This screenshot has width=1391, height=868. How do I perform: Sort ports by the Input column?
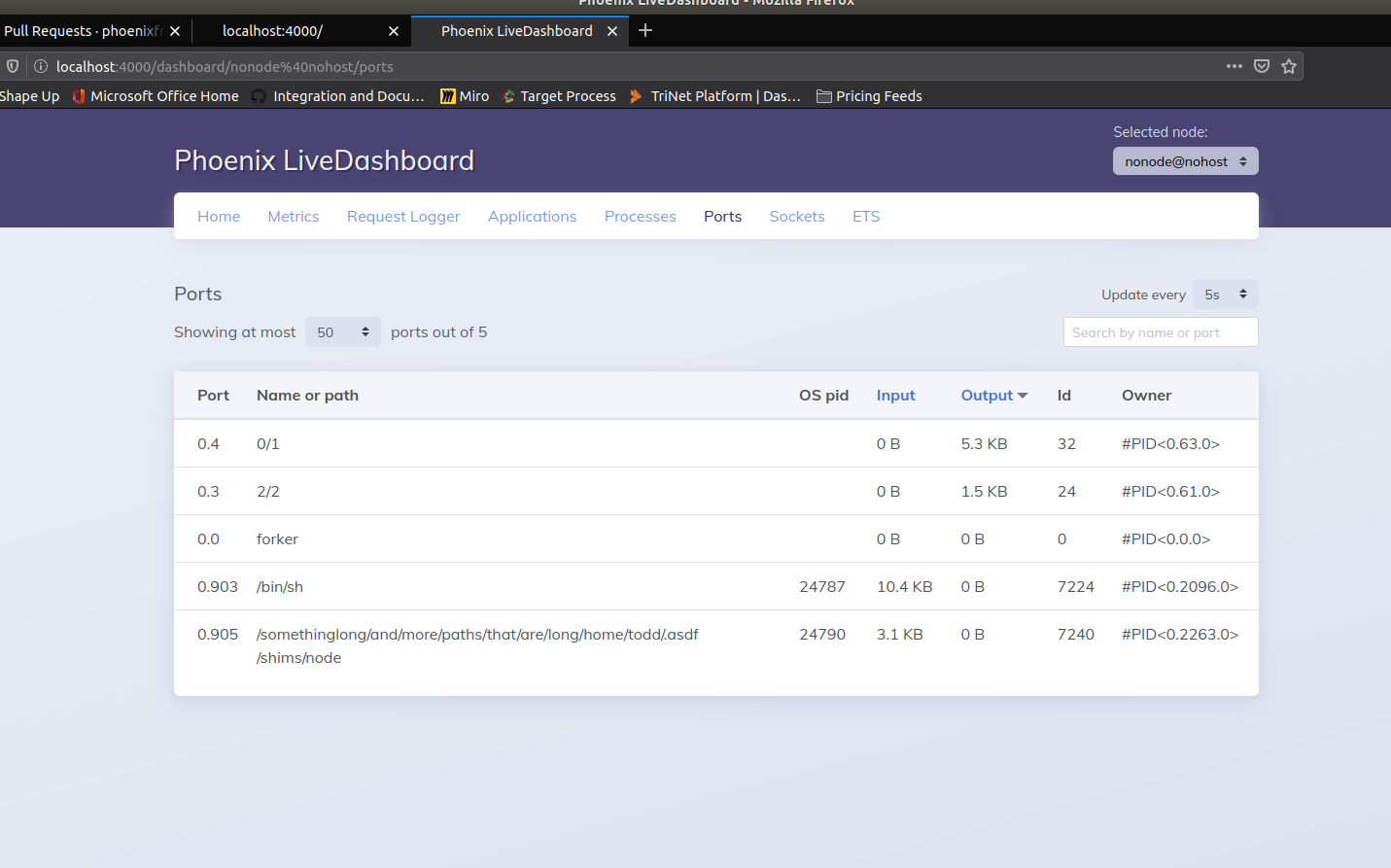895,395
